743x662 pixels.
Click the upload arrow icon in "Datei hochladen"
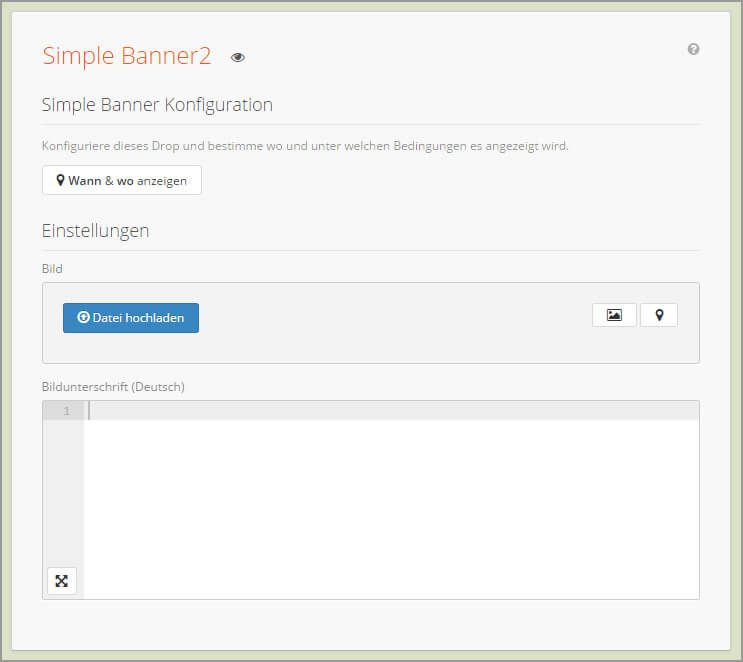pos(83,318)
